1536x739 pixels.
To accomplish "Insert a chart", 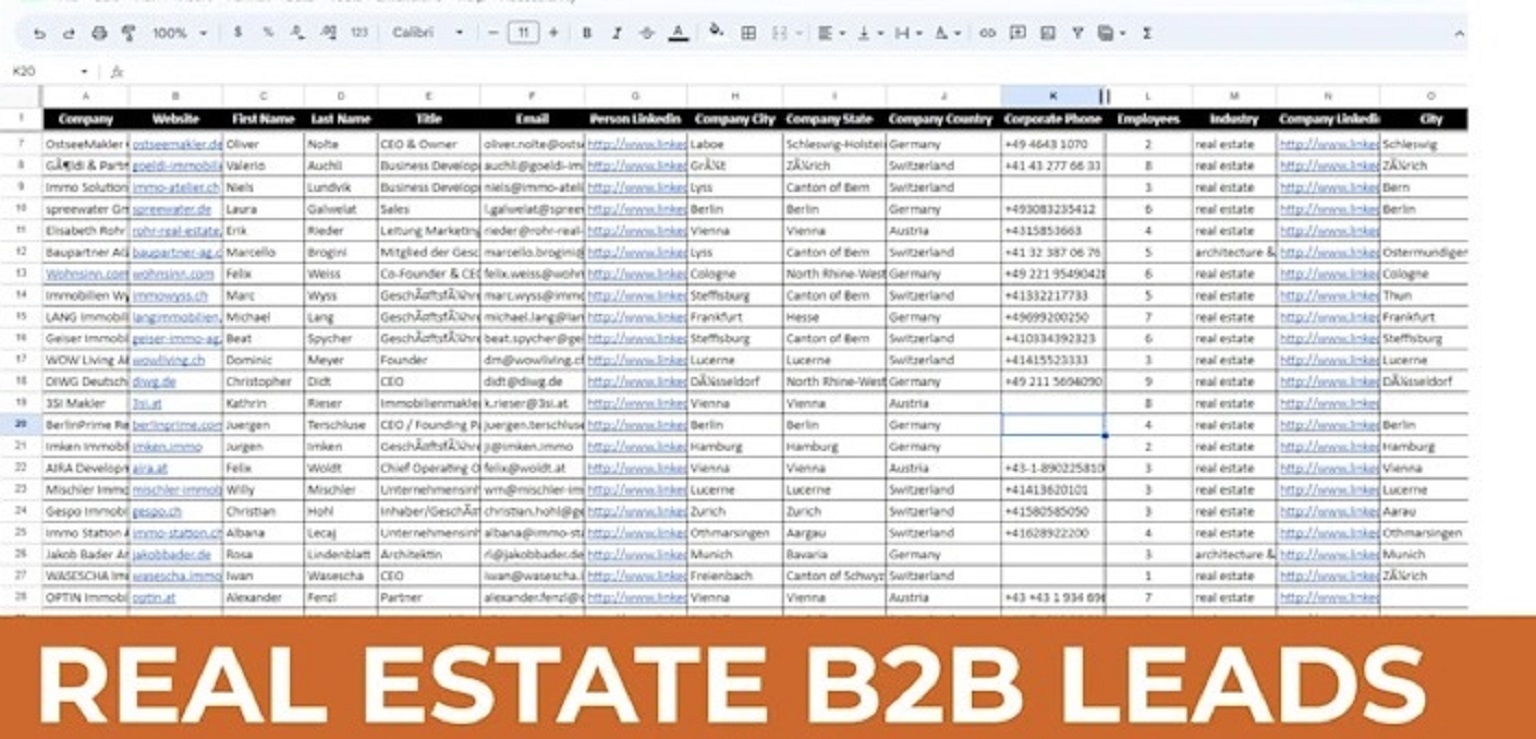I will [x=1047, y=33].
